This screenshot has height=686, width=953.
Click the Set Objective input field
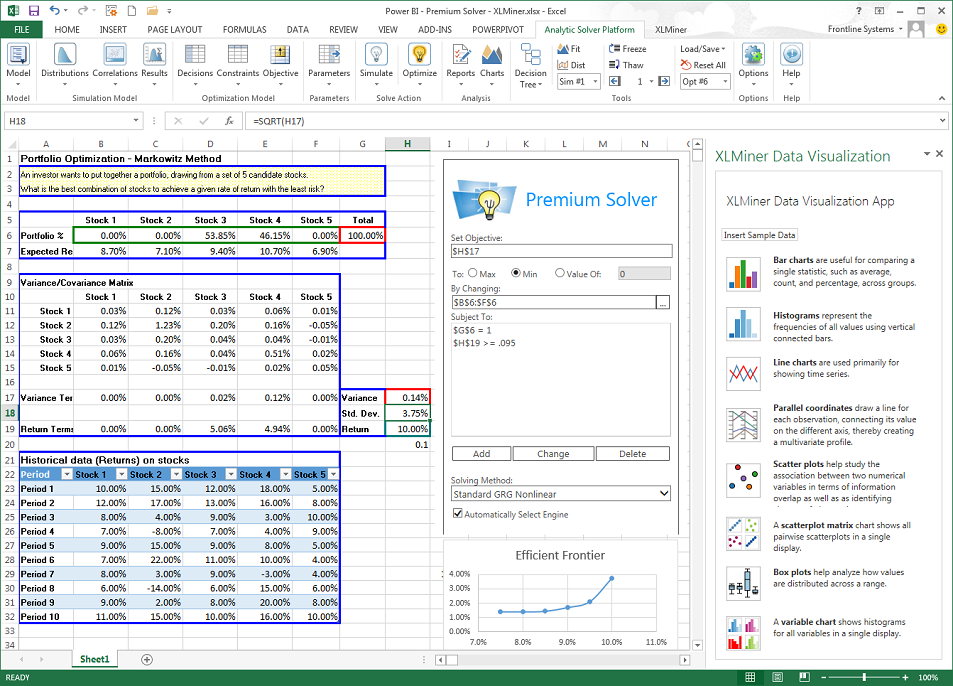coord(562,252)
